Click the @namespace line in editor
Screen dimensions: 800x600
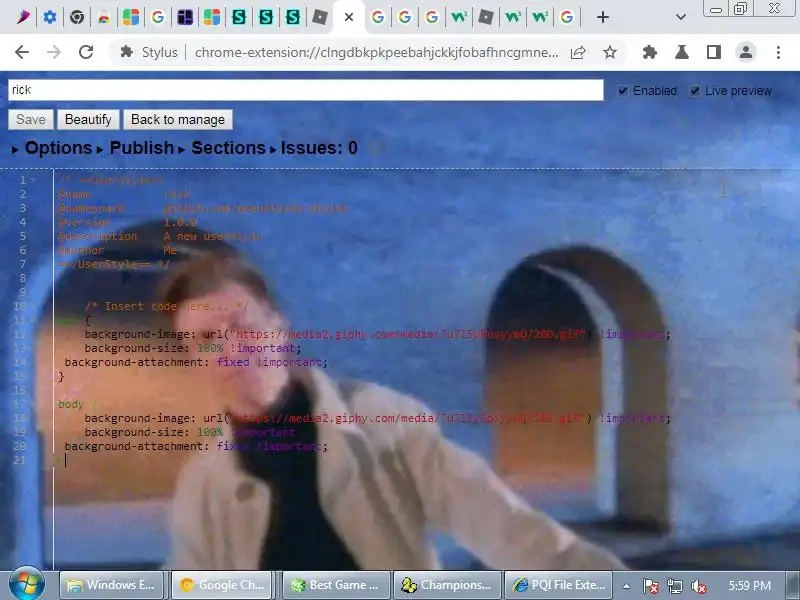(x=203, y=208)
